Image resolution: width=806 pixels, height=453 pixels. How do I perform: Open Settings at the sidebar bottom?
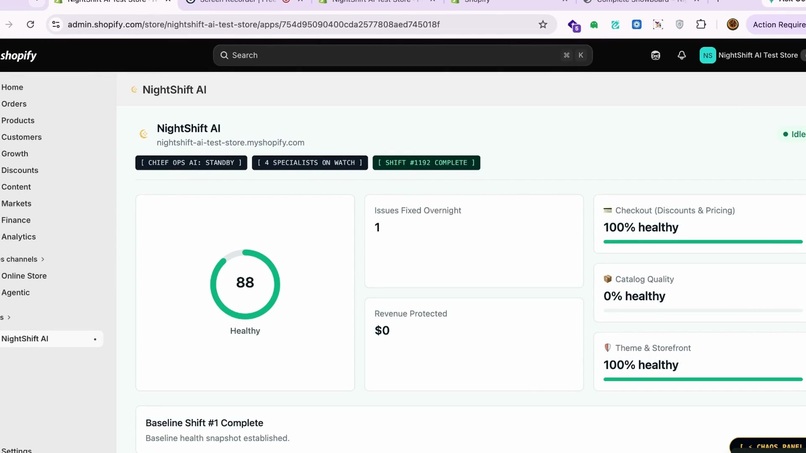(x=16, y=450)
